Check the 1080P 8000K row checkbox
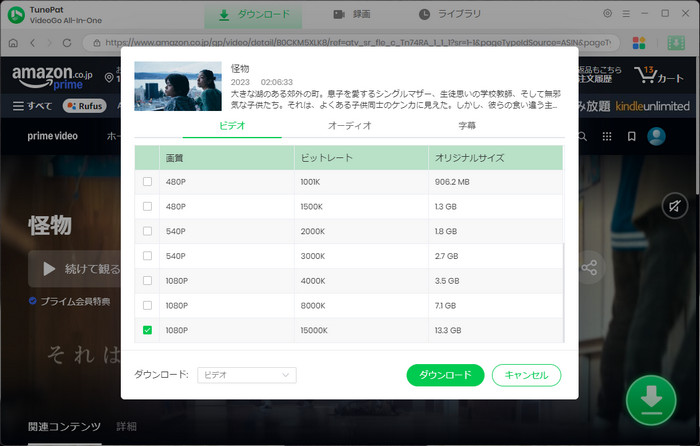Image resolution: width=700 pixels, height=446 pixels. pos(147,305)
